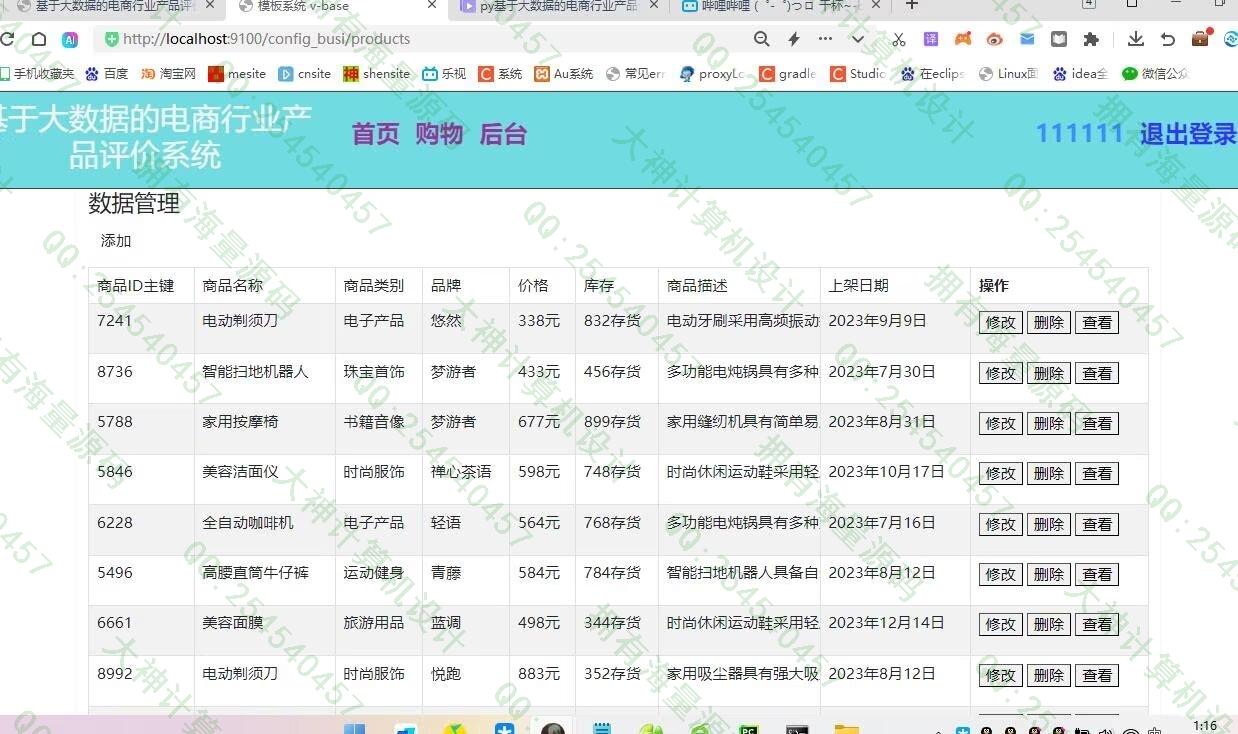Click 修改 for product 7241

point(1000,322)
